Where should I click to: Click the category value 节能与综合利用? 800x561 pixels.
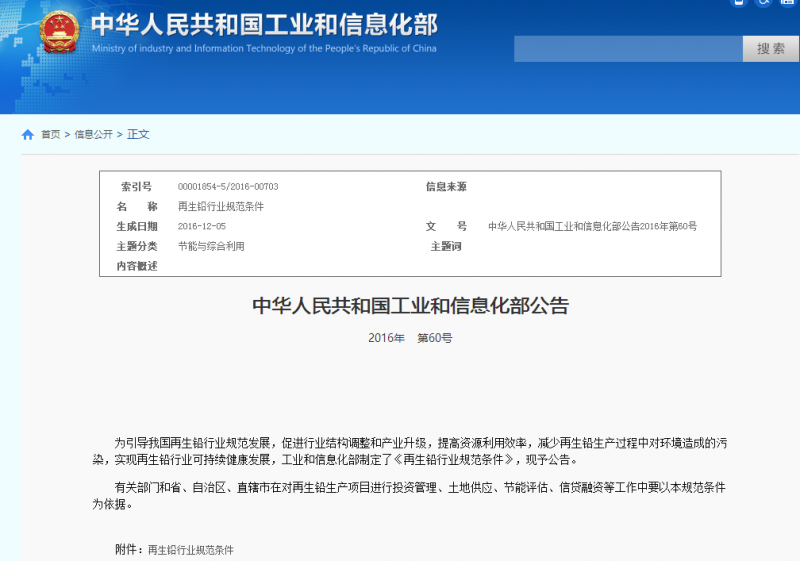tap(211, 246)
